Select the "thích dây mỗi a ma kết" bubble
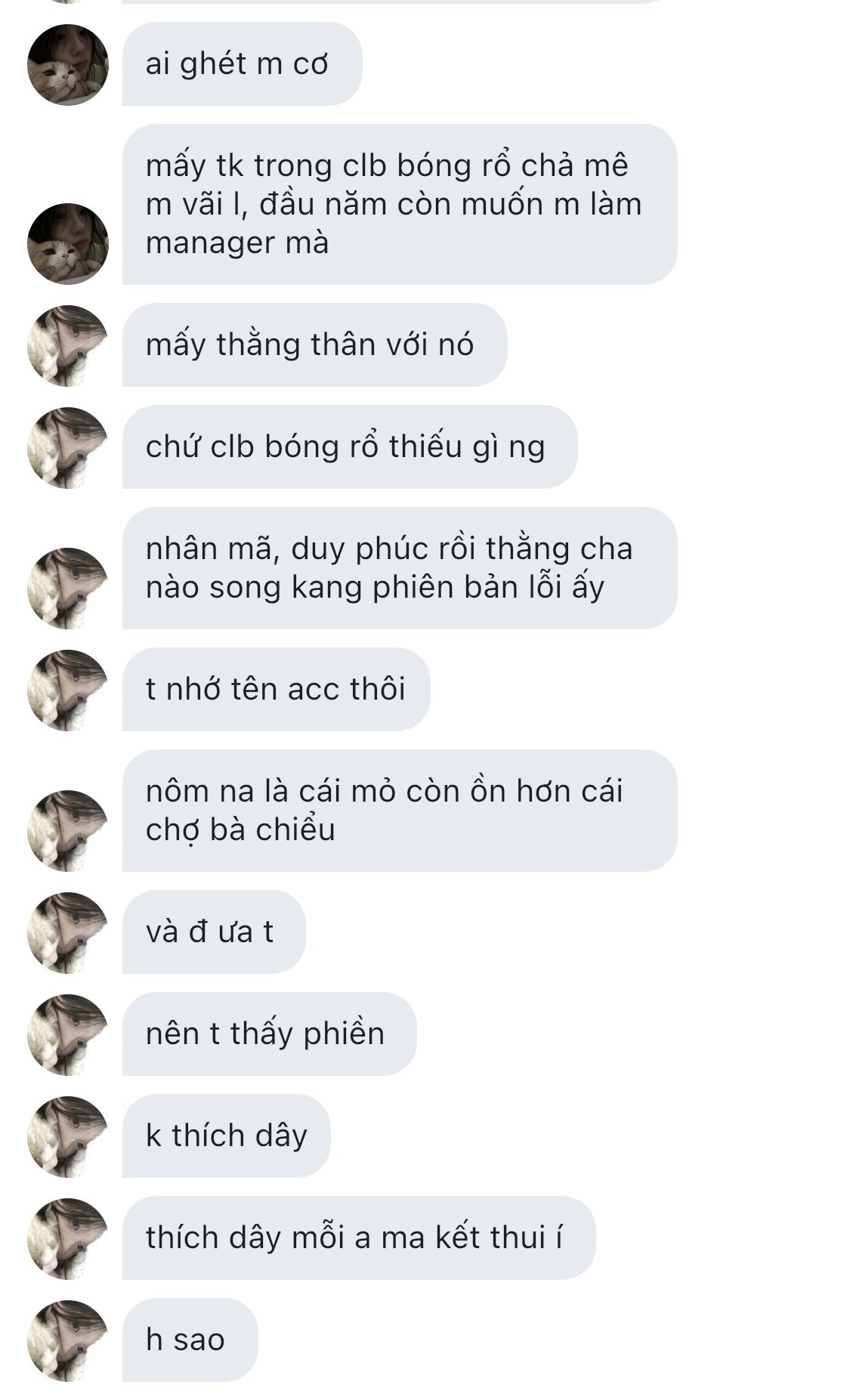 [359, 1238]
